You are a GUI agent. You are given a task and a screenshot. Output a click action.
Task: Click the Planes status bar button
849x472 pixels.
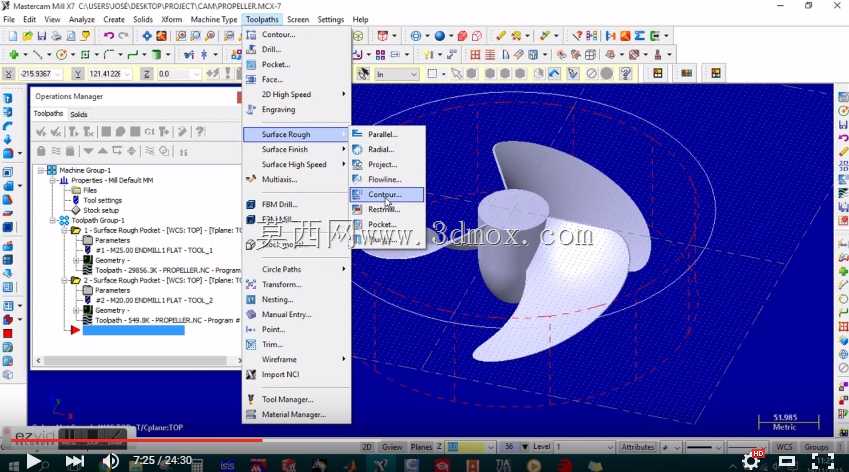pos(421,447)
